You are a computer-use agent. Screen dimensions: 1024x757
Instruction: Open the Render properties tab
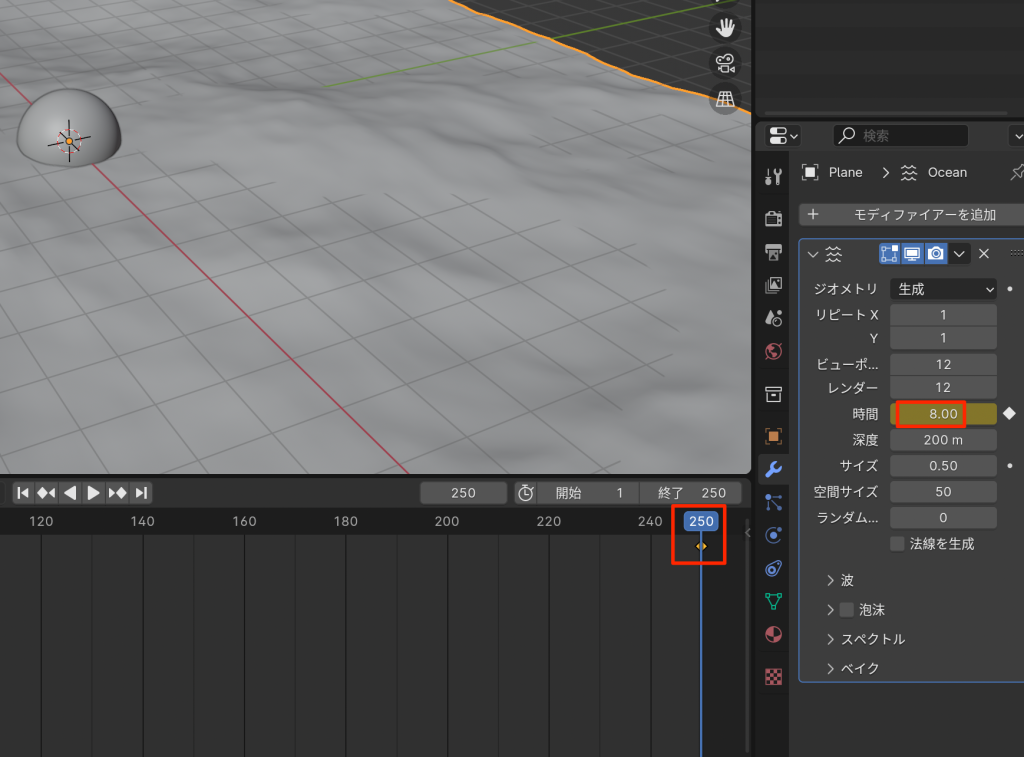pos(773,218)
